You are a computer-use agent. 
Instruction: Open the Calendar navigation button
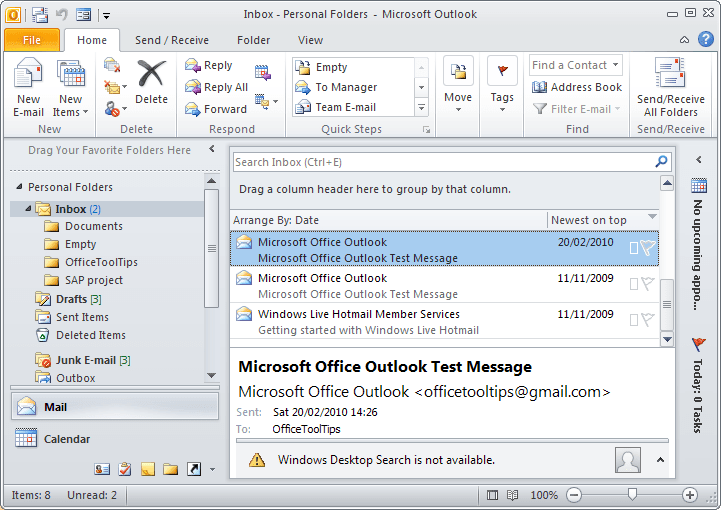[x=115, y=439]
